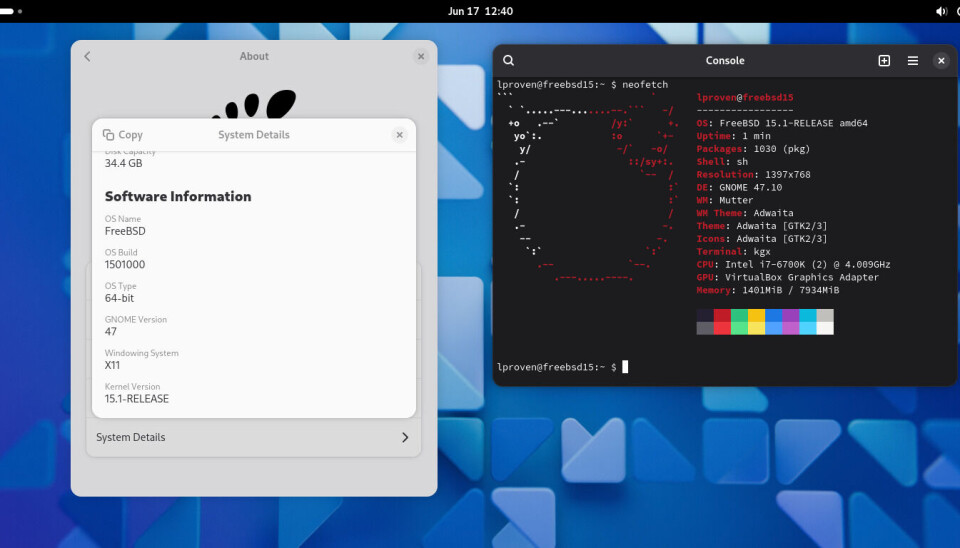The image size is (960, 548).
Task: Click the GNOME Version value 47
Action: [111, 332]
